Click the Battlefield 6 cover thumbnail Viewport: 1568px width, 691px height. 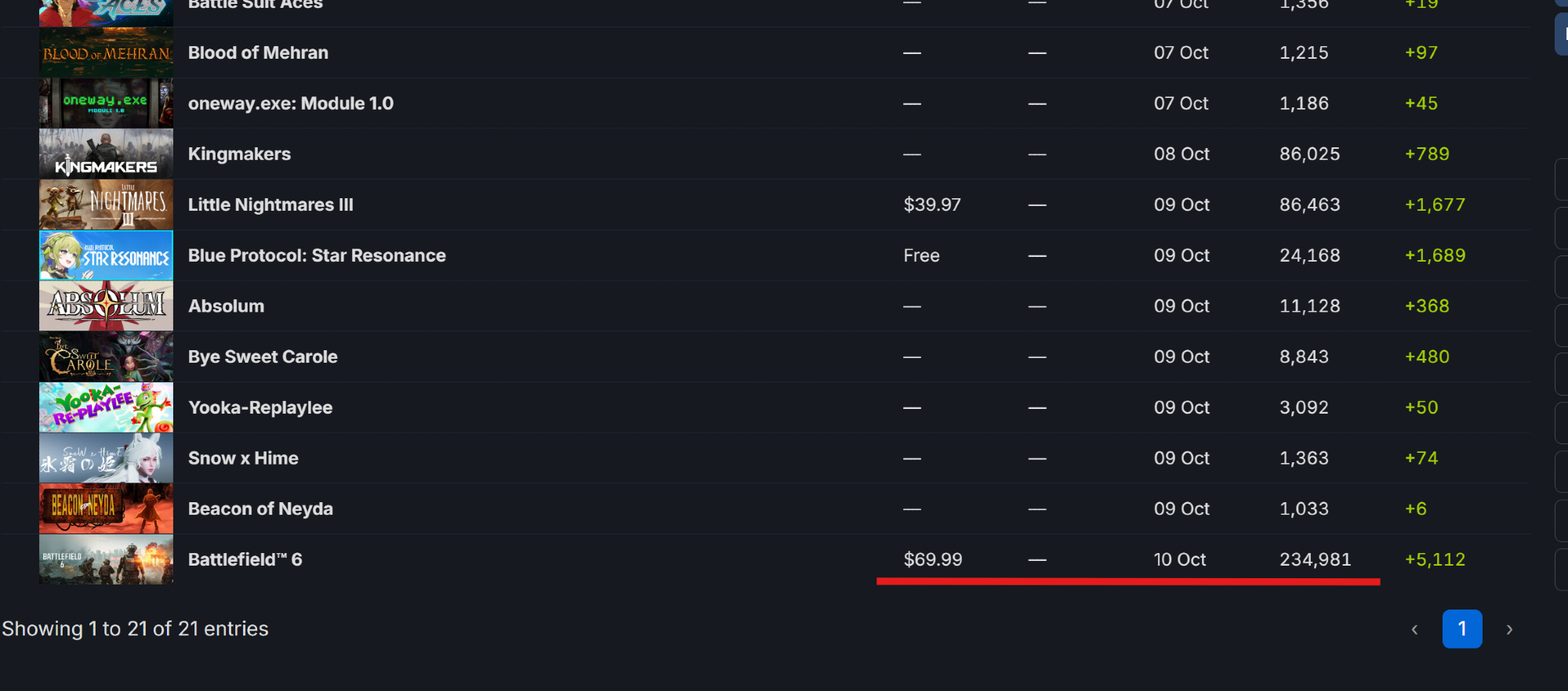[106, 559]
